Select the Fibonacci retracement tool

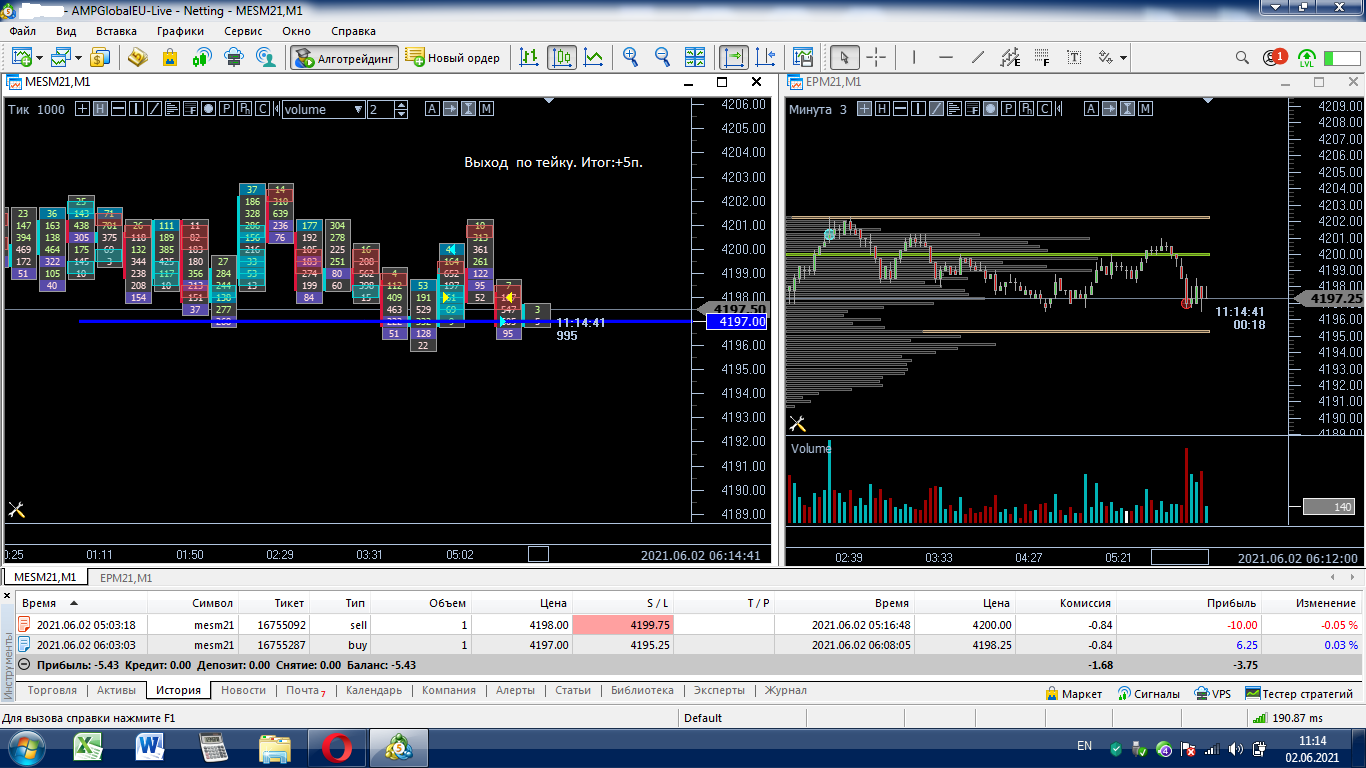coord(1042,57)
